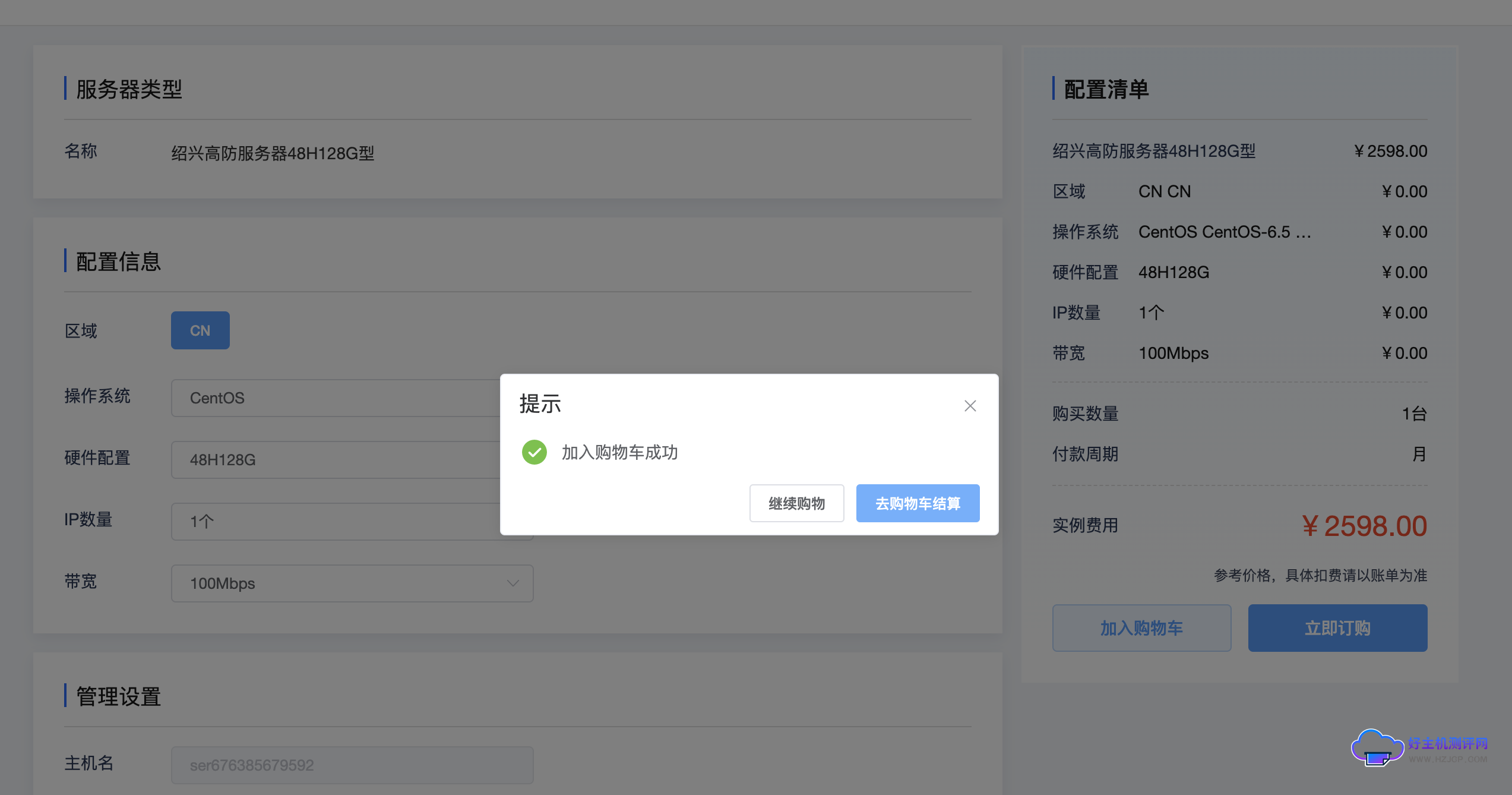
Task: Click the 加入购物车 button
Action: pos(1141,628)
